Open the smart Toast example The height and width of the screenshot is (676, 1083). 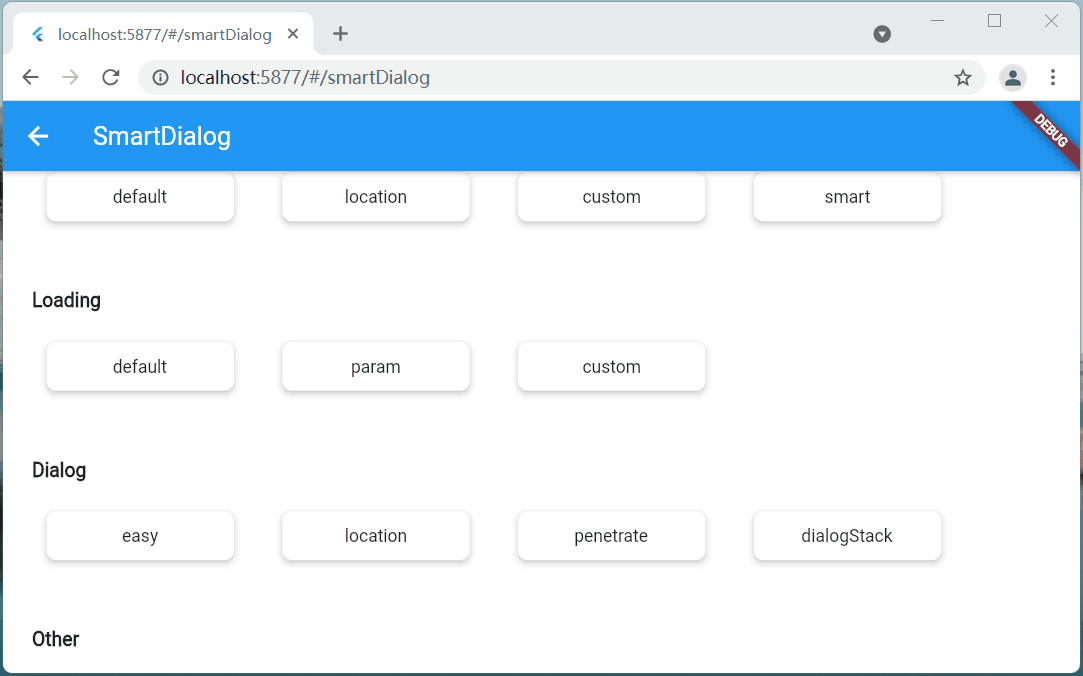click(847, 197)
